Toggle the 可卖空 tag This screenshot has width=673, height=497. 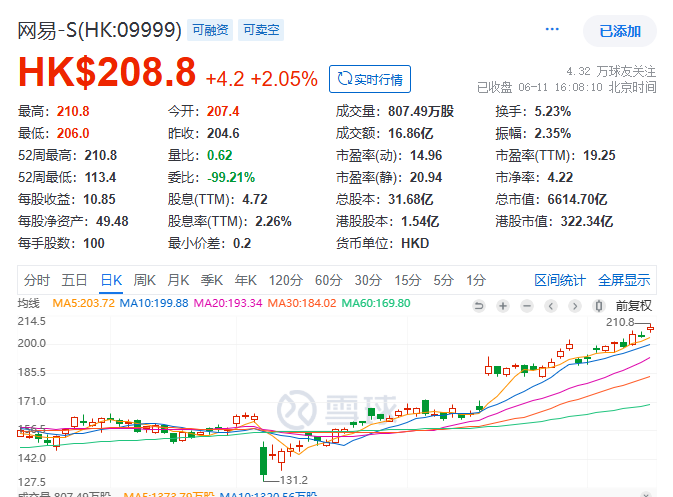pyautogui.click(x=262, y=31)
